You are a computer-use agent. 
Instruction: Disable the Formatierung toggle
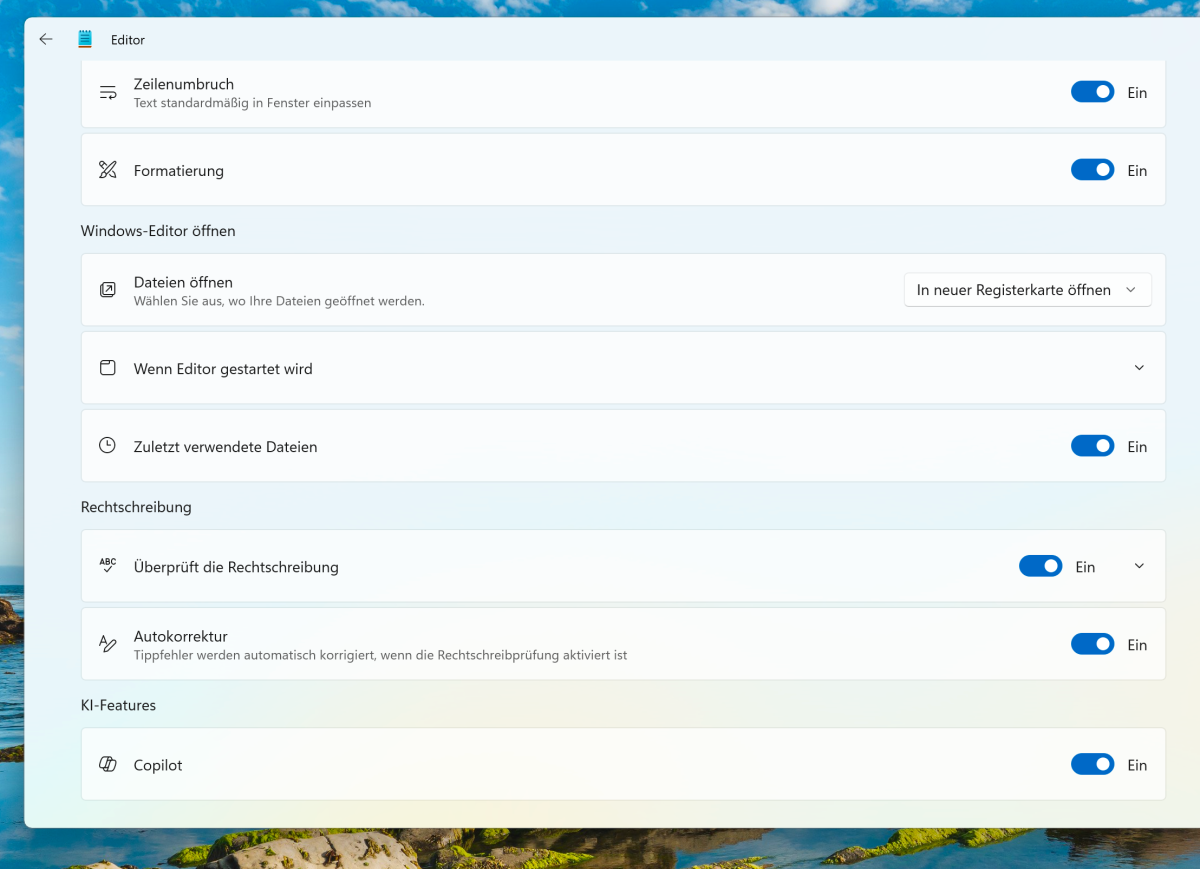coord(1092,170)
